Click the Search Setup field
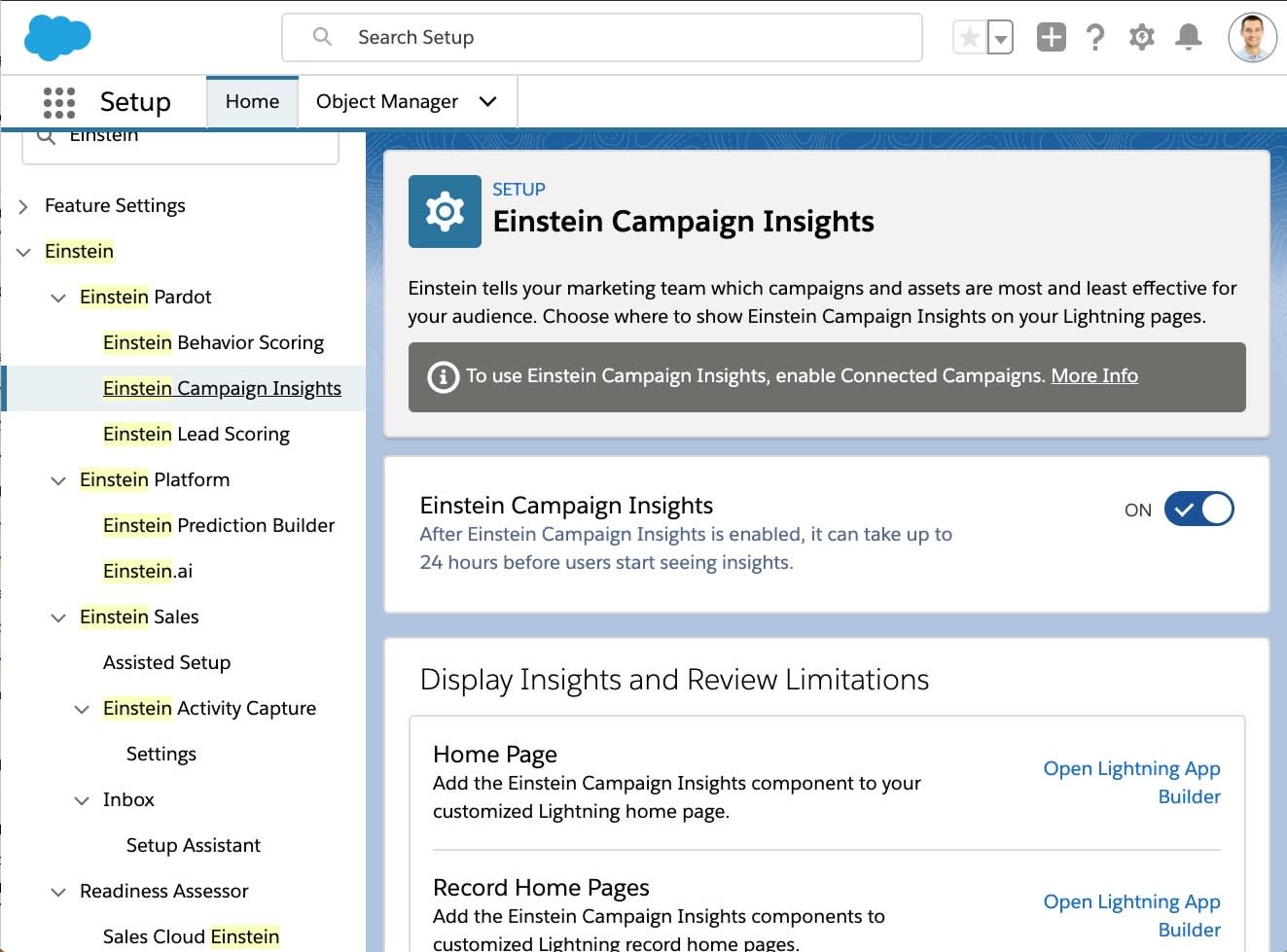The width and height of the screenshot is (1287, 952). click(x=602, y=37)
